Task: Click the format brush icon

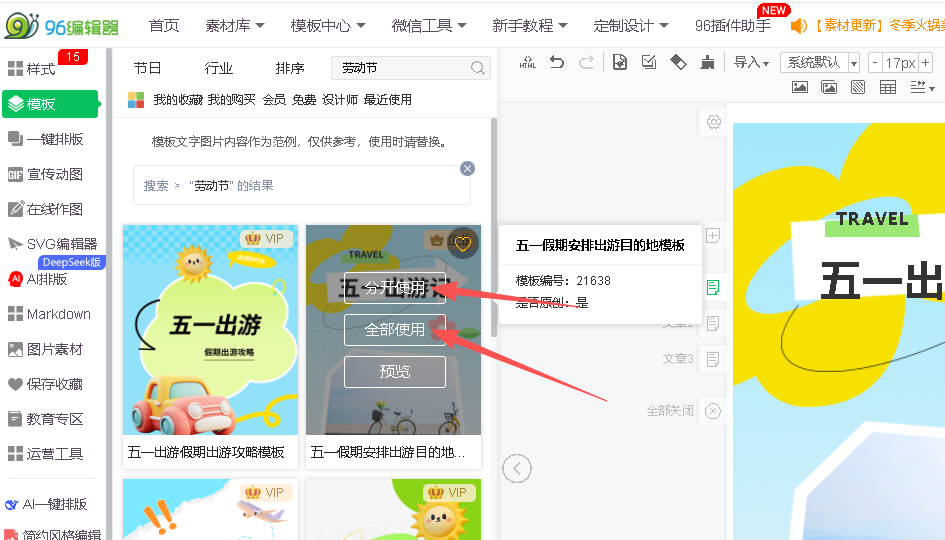Action: [708, 63]
